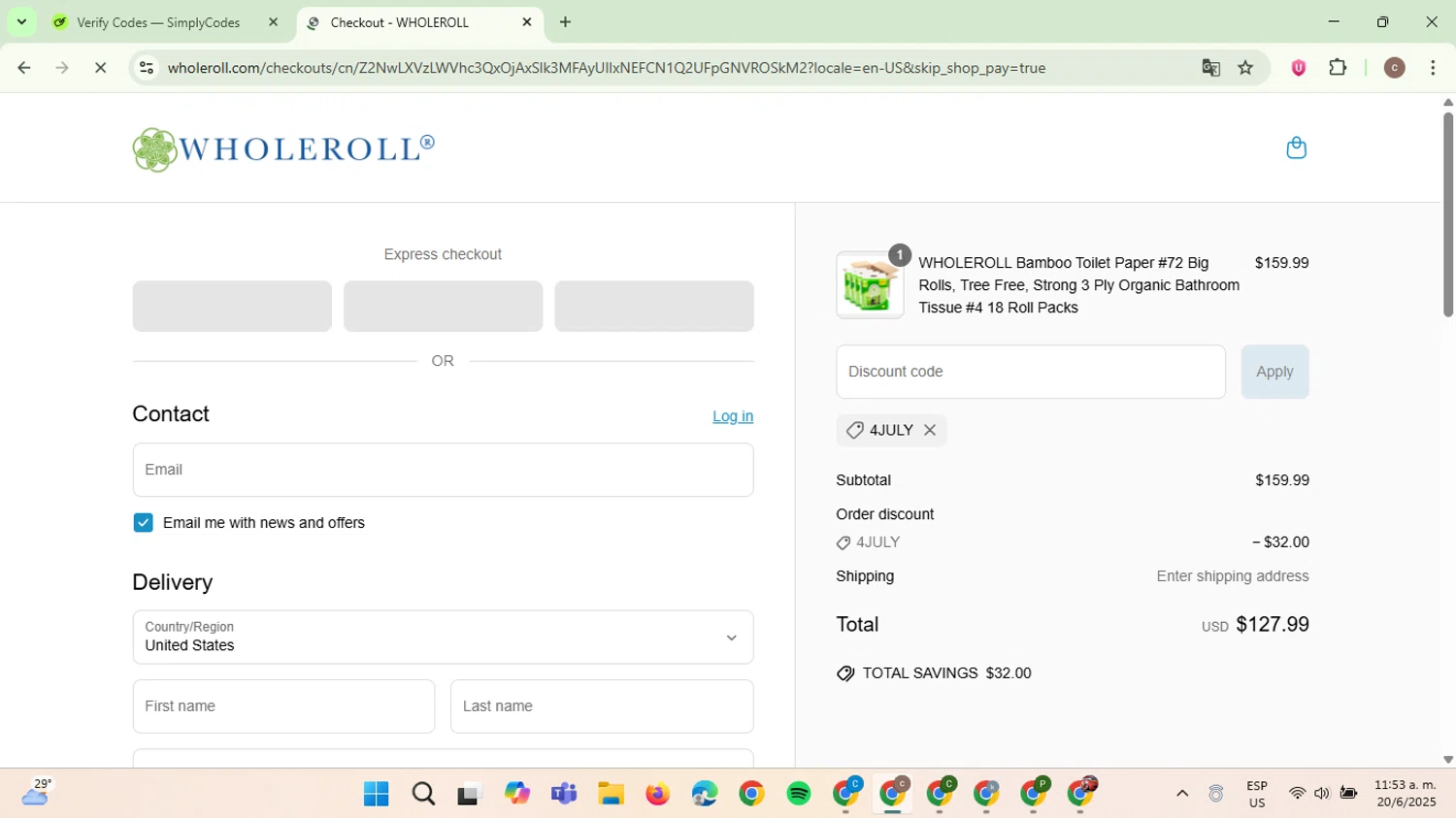Viewport: 1456px width, 818px height.
Task: Stop loading the page
Action: pos(100,68)
